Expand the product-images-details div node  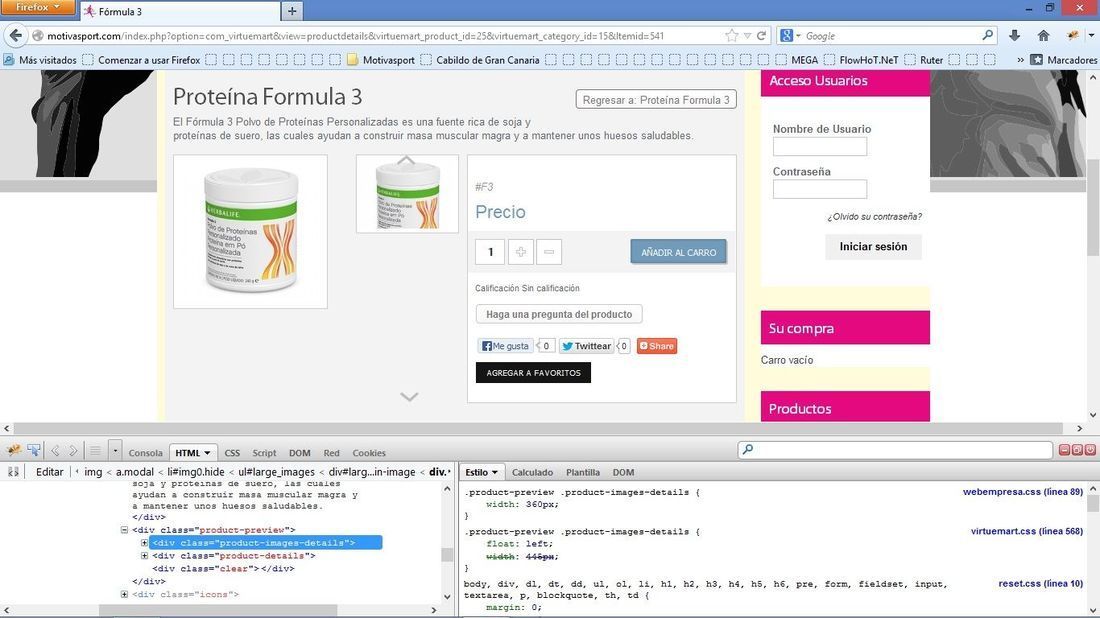point(145,543)
